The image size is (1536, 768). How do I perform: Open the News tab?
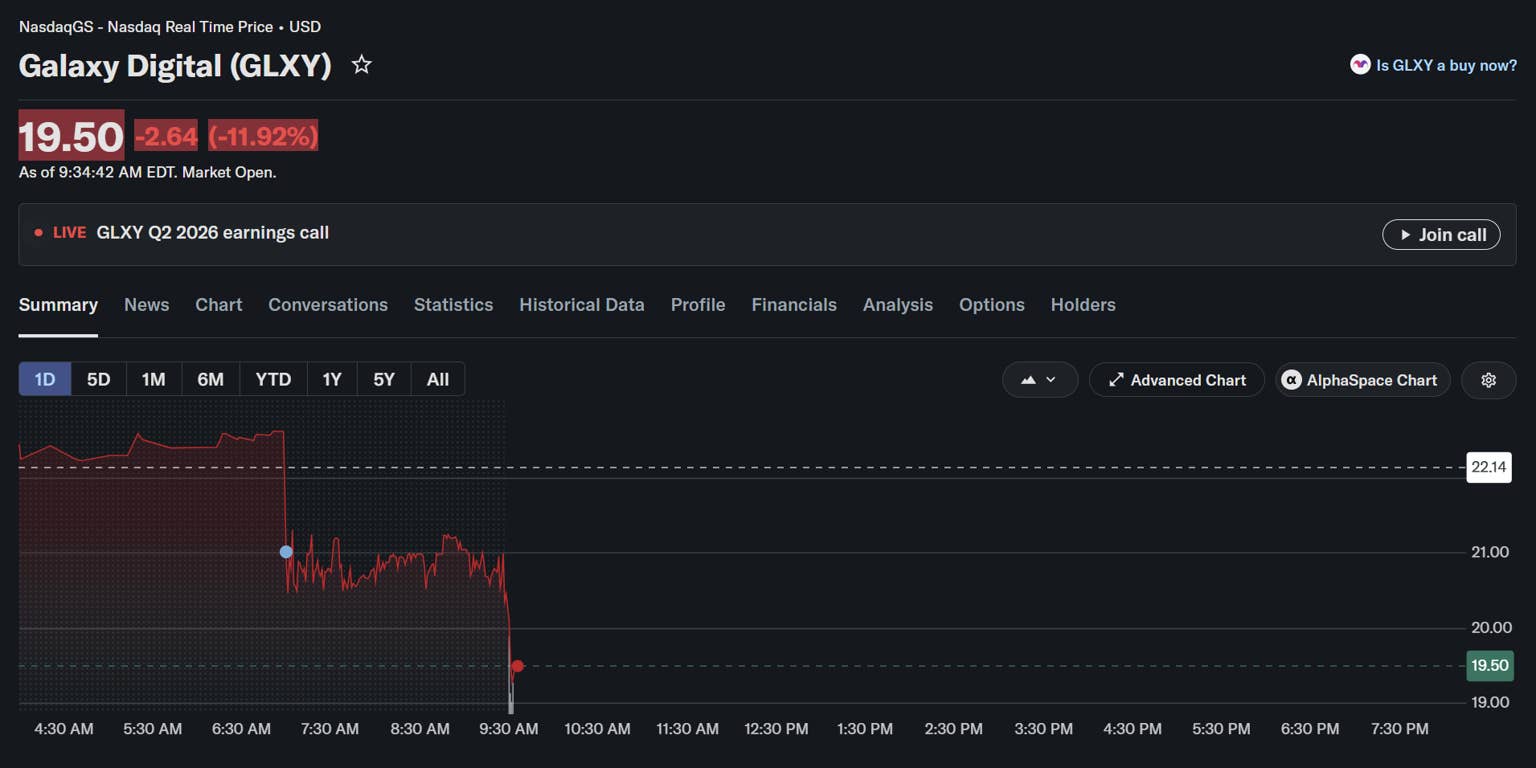146,305
